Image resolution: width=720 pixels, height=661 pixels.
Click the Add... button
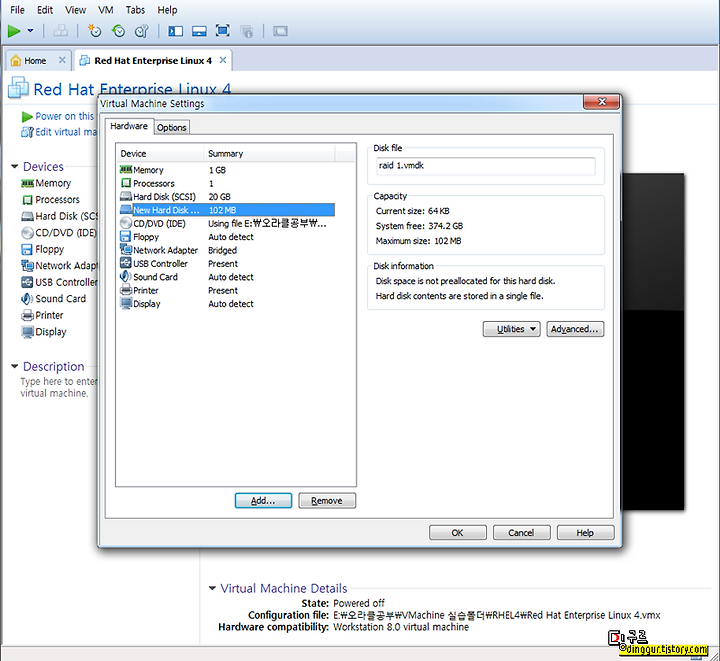263,501
